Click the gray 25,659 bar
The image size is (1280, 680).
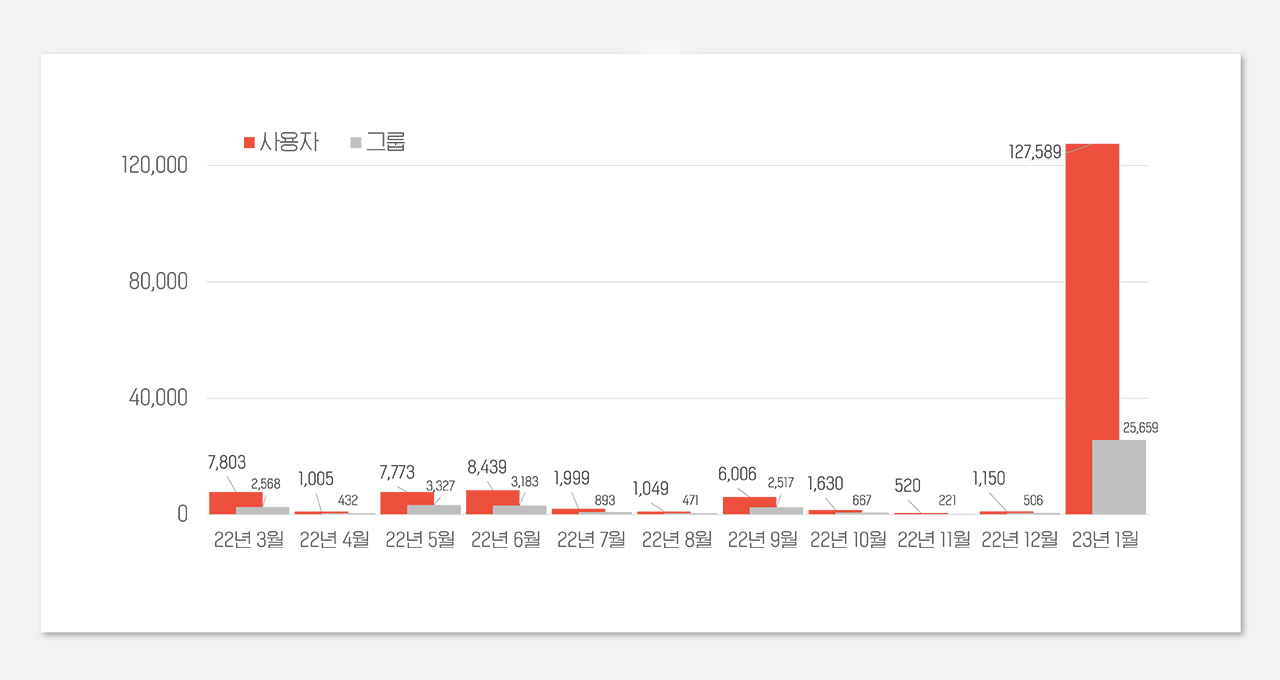point(1119,477)
